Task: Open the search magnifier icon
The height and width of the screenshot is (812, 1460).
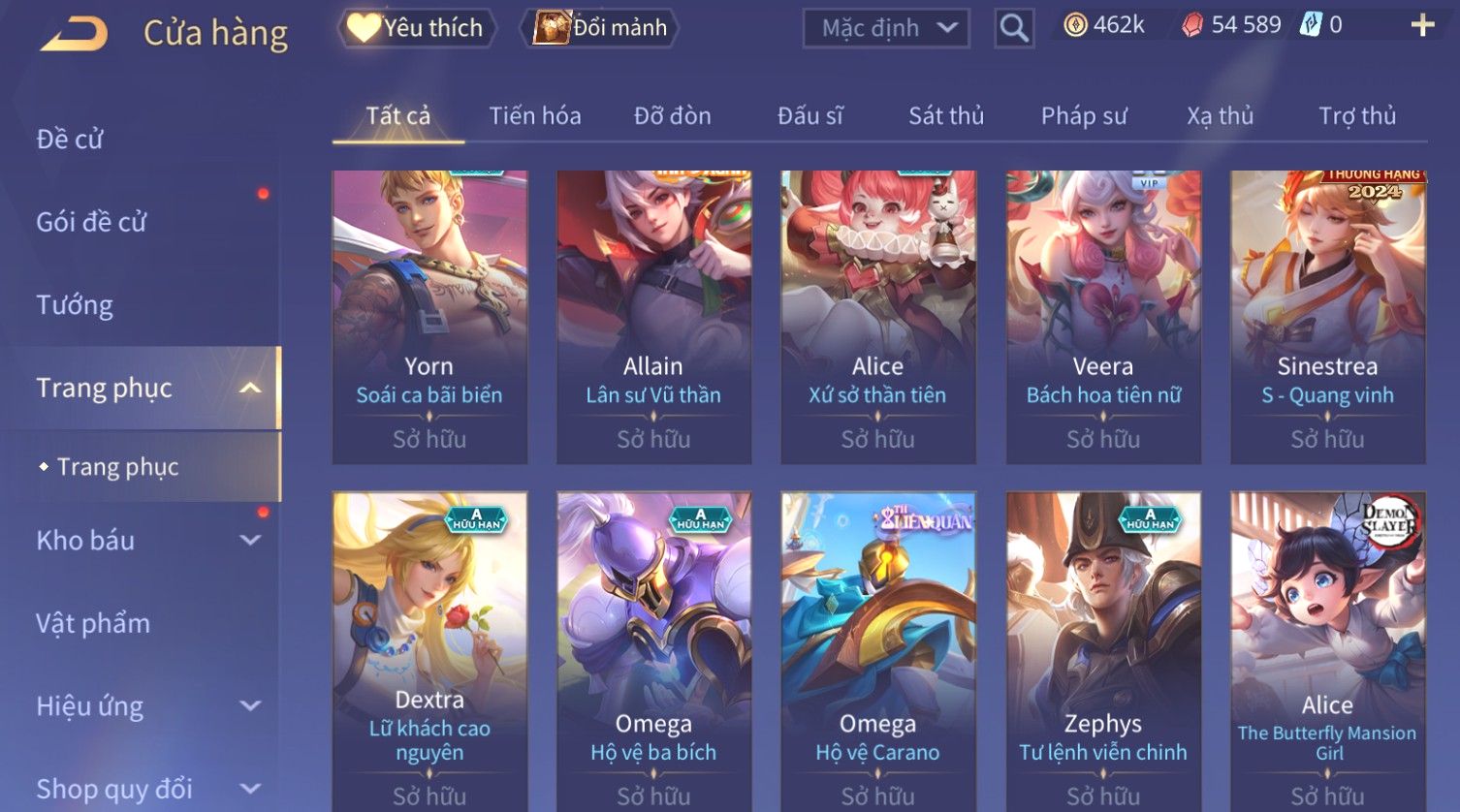Action: point(1014,28)
